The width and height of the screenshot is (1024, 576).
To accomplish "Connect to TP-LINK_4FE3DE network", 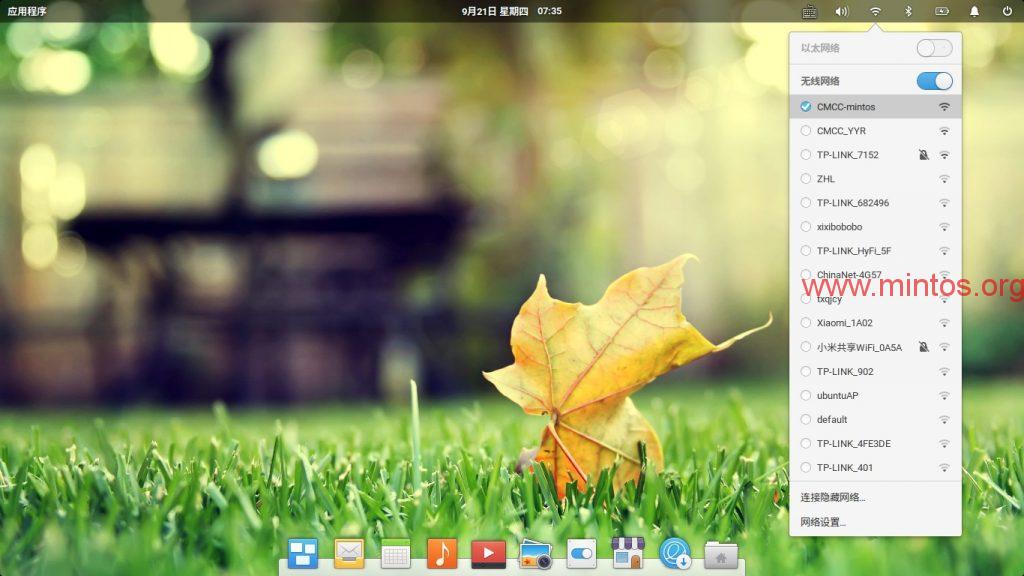I will coord(875,443).
